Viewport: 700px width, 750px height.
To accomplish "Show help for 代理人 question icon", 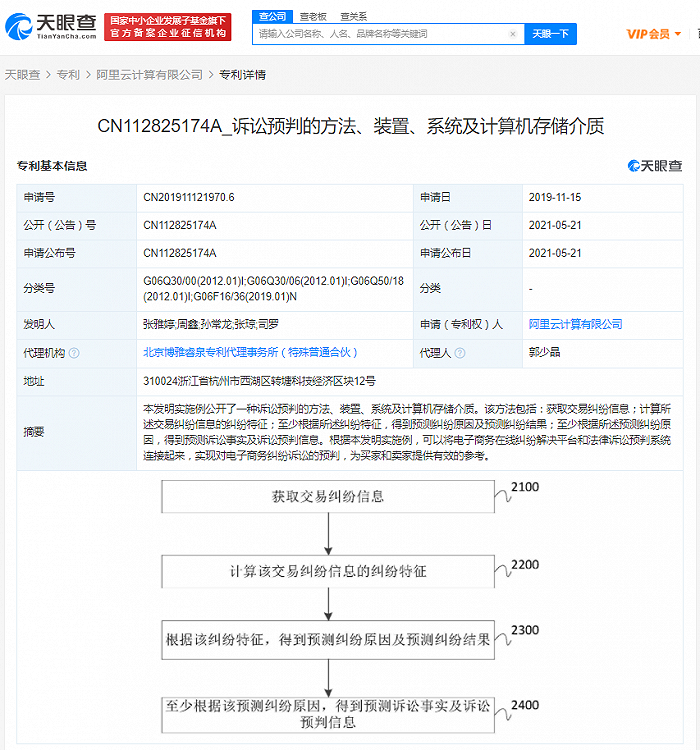I will pyautogui.click(x=460, y=353).
